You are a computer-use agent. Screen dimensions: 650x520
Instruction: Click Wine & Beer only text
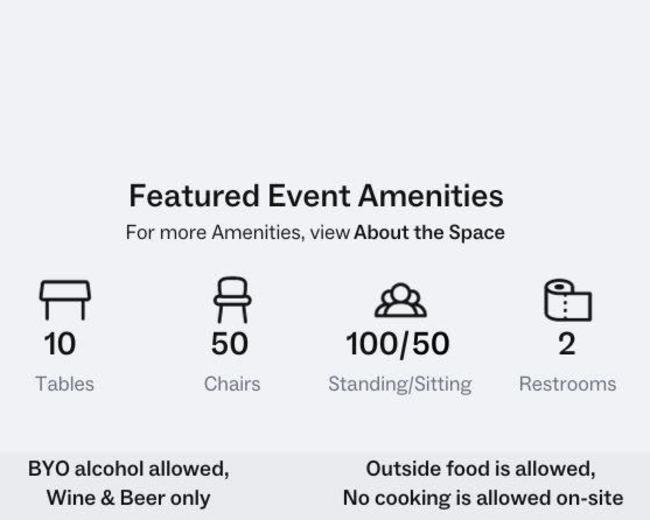[x=129, y=498]
